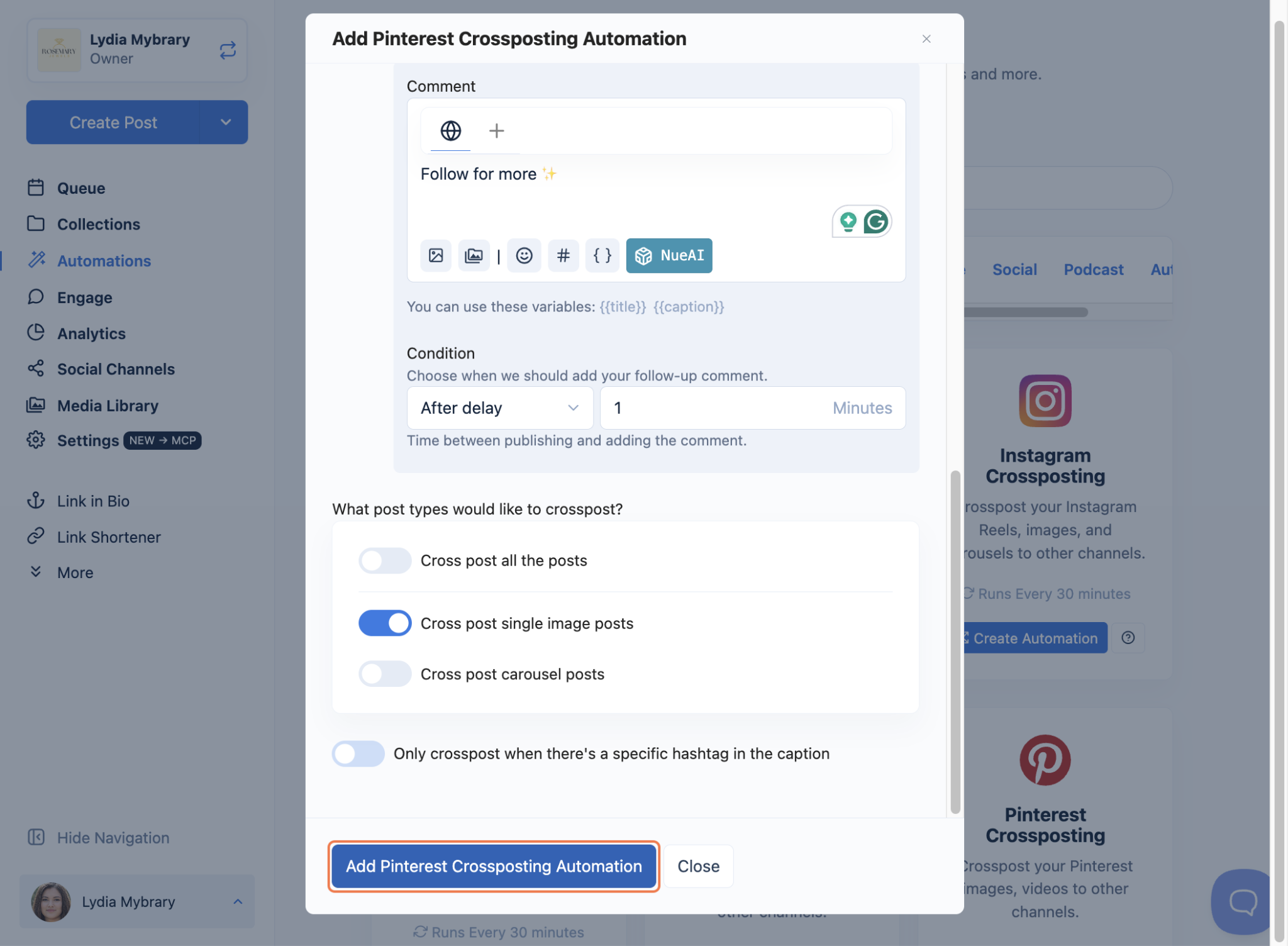
Task: Click Create Automation under Instagram Crossposting
Action: pos(1035,638)
